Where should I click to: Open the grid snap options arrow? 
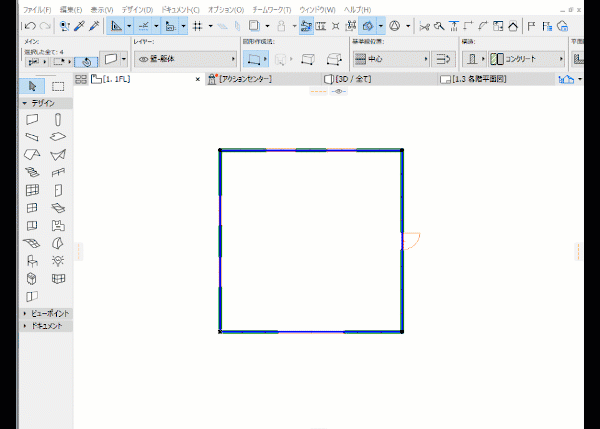tap(210, 26)
